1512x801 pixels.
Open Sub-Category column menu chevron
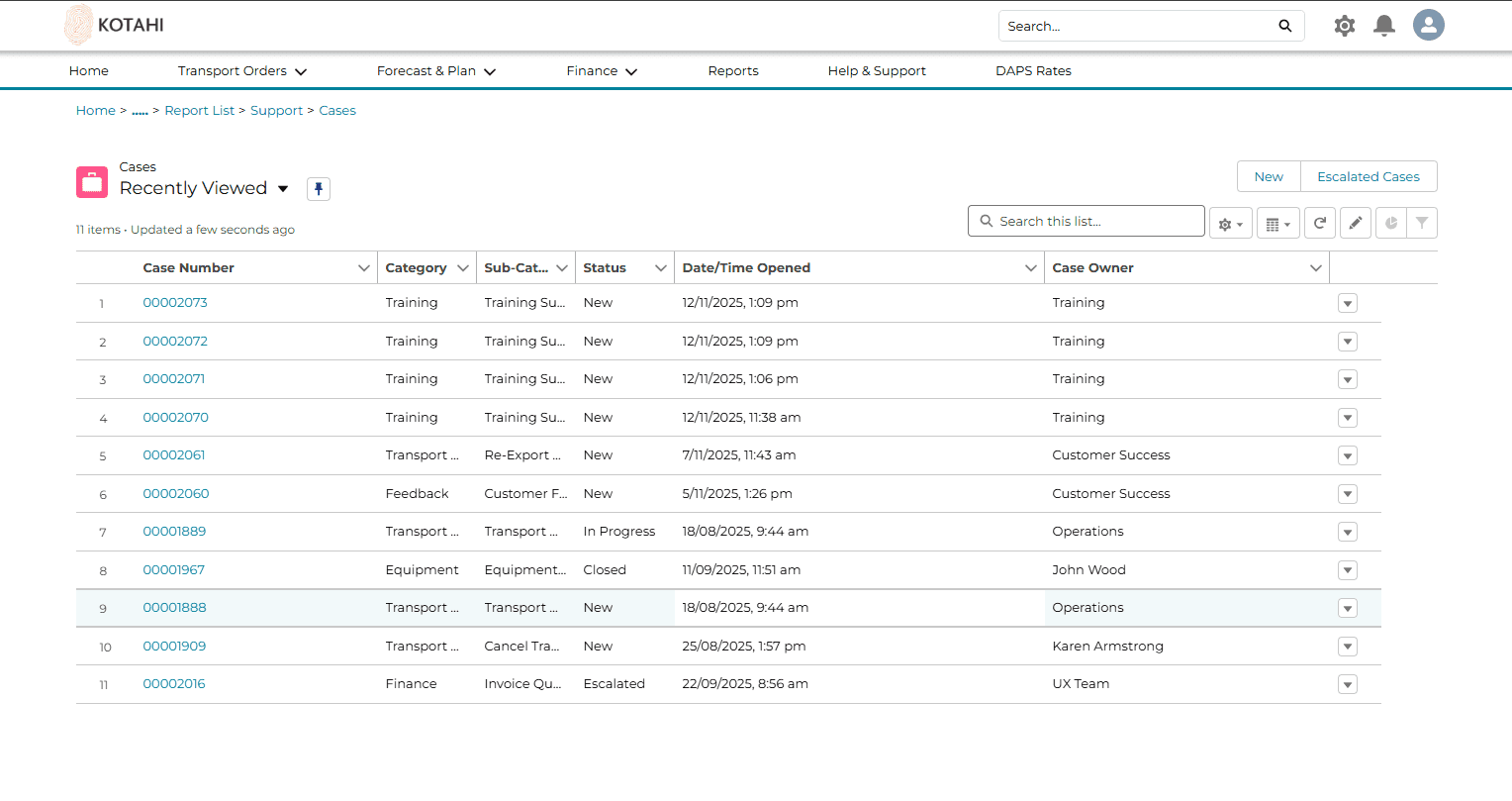click(x=562, y=268)
